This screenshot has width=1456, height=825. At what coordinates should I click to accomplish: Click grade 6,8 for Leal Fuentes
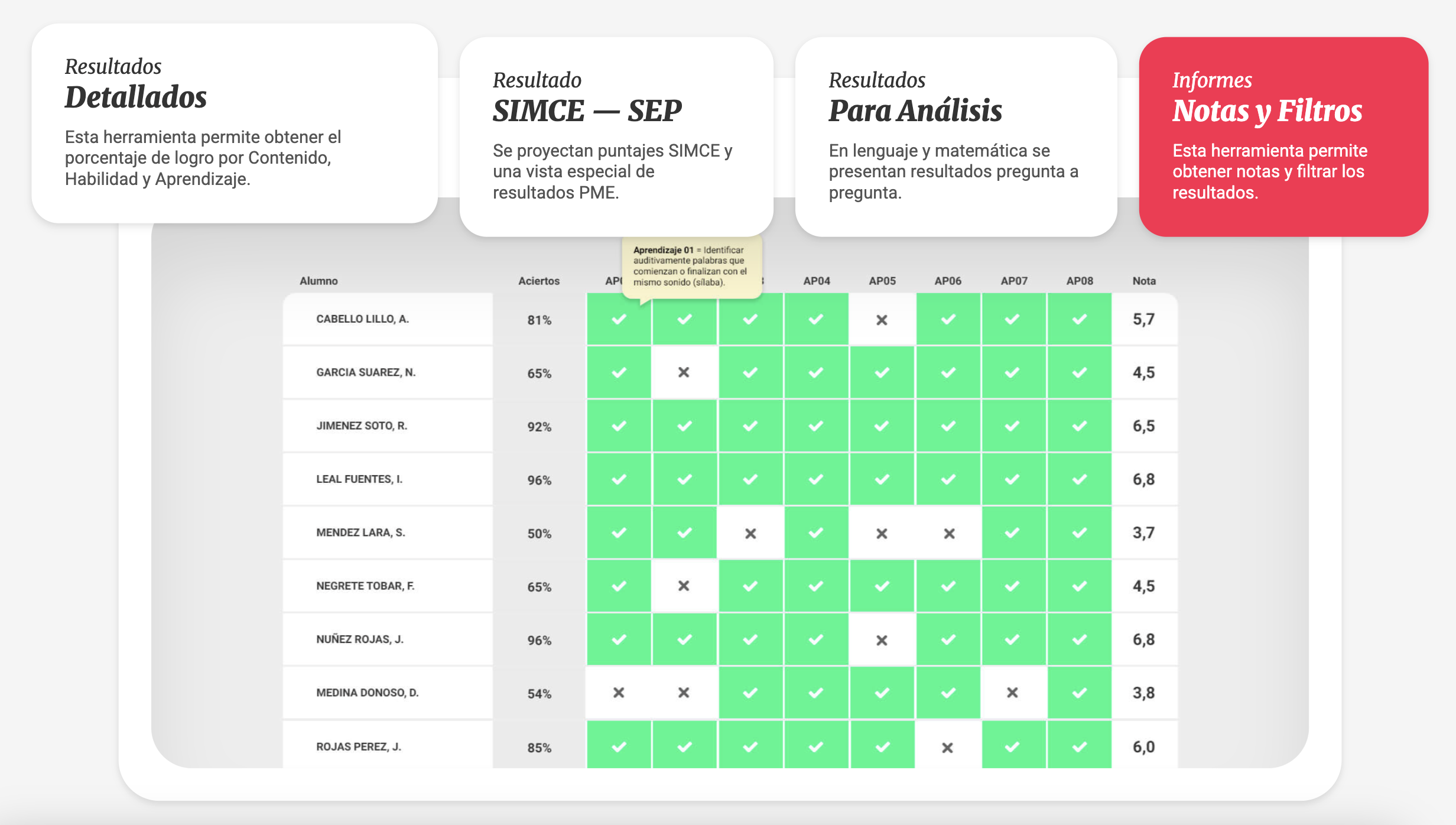[1143, 479]
